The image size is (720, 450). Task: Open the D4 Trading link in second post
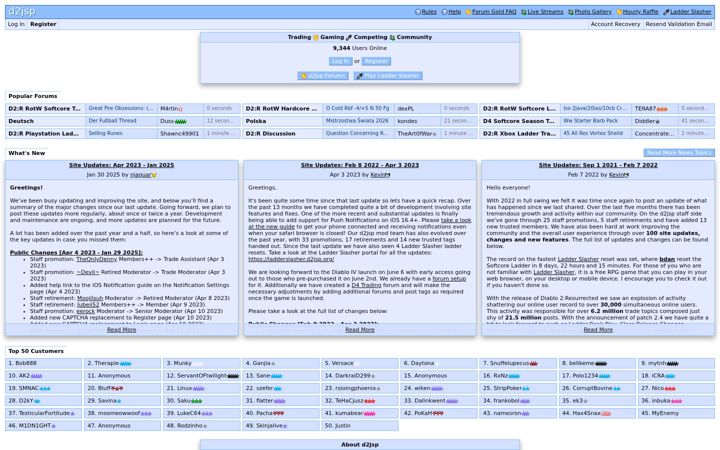point(366,285)
